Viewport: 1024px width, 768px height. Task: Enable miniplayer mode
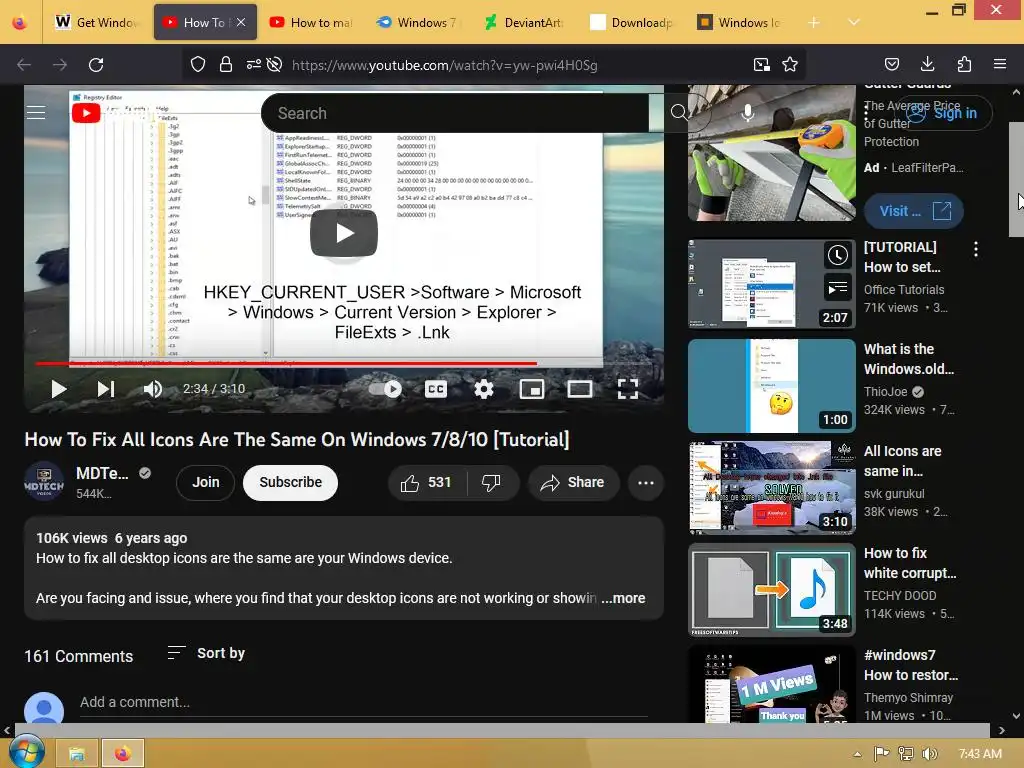pyautogui.click(x=532, y=389)
